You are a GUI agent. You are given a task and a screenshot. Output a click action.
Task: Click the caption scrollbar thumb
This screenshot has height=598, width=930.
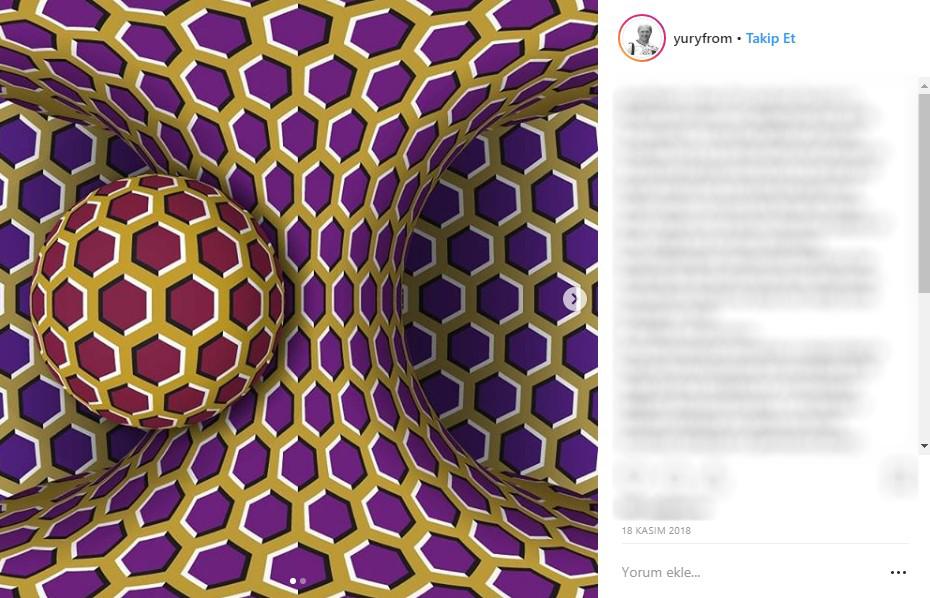924,193
